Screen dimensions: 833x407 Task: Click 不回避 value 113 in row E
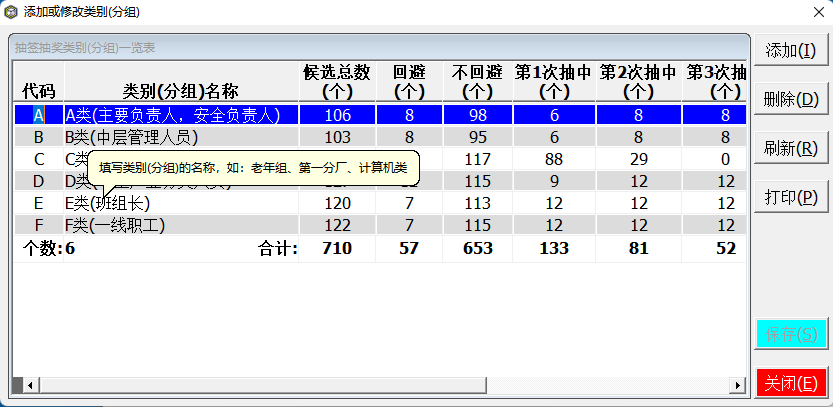click(x=478, y=204)
